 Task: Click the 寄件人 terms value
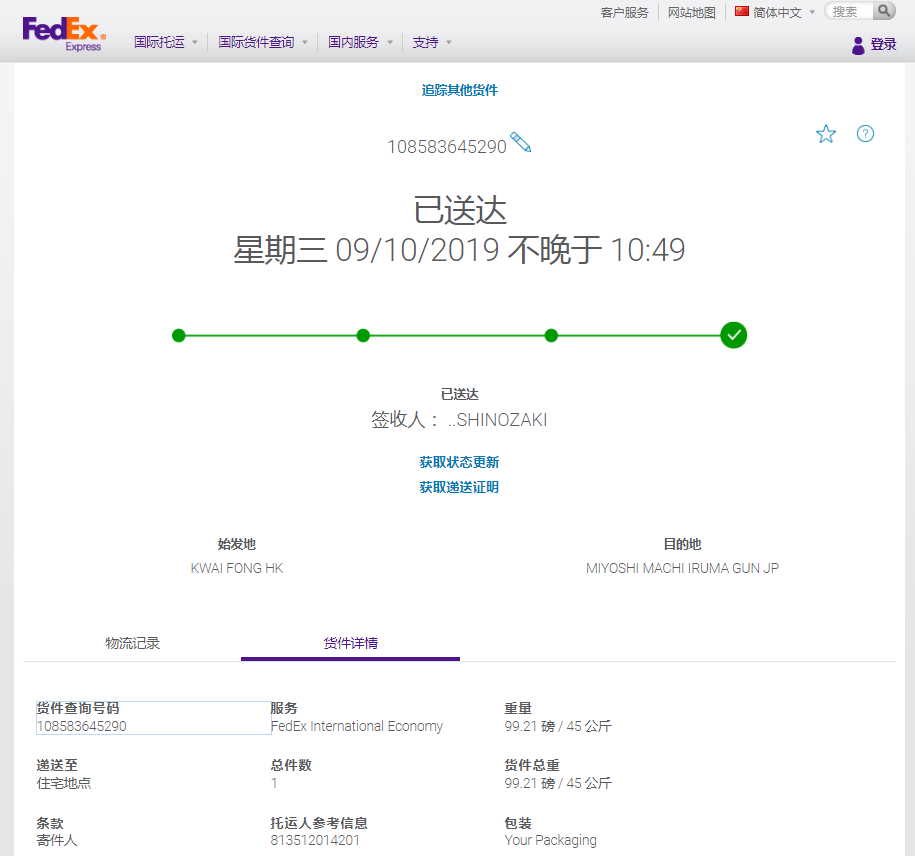pyautogui.click(x=57, y=840)
